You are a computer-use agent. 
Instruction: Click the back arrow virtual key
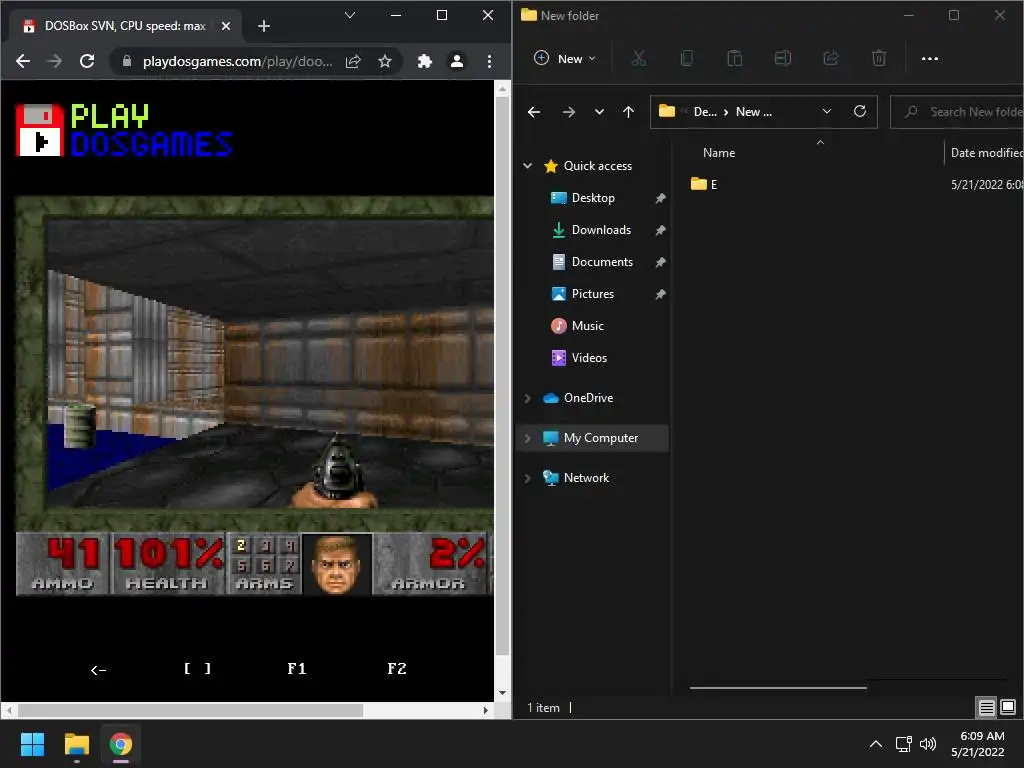98,669
